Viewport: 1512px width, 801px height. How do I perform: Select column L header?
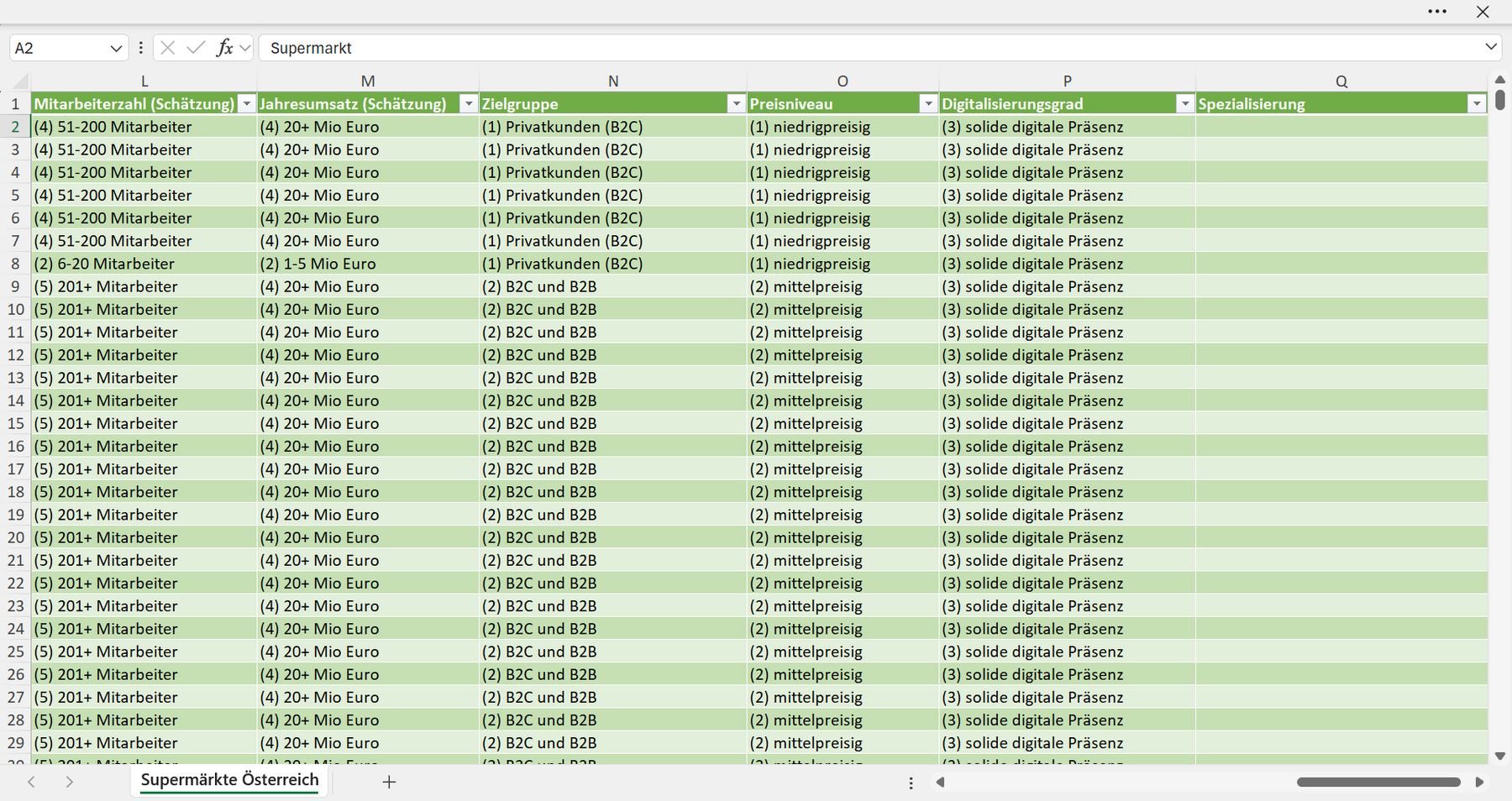click(x=144, y=81)
